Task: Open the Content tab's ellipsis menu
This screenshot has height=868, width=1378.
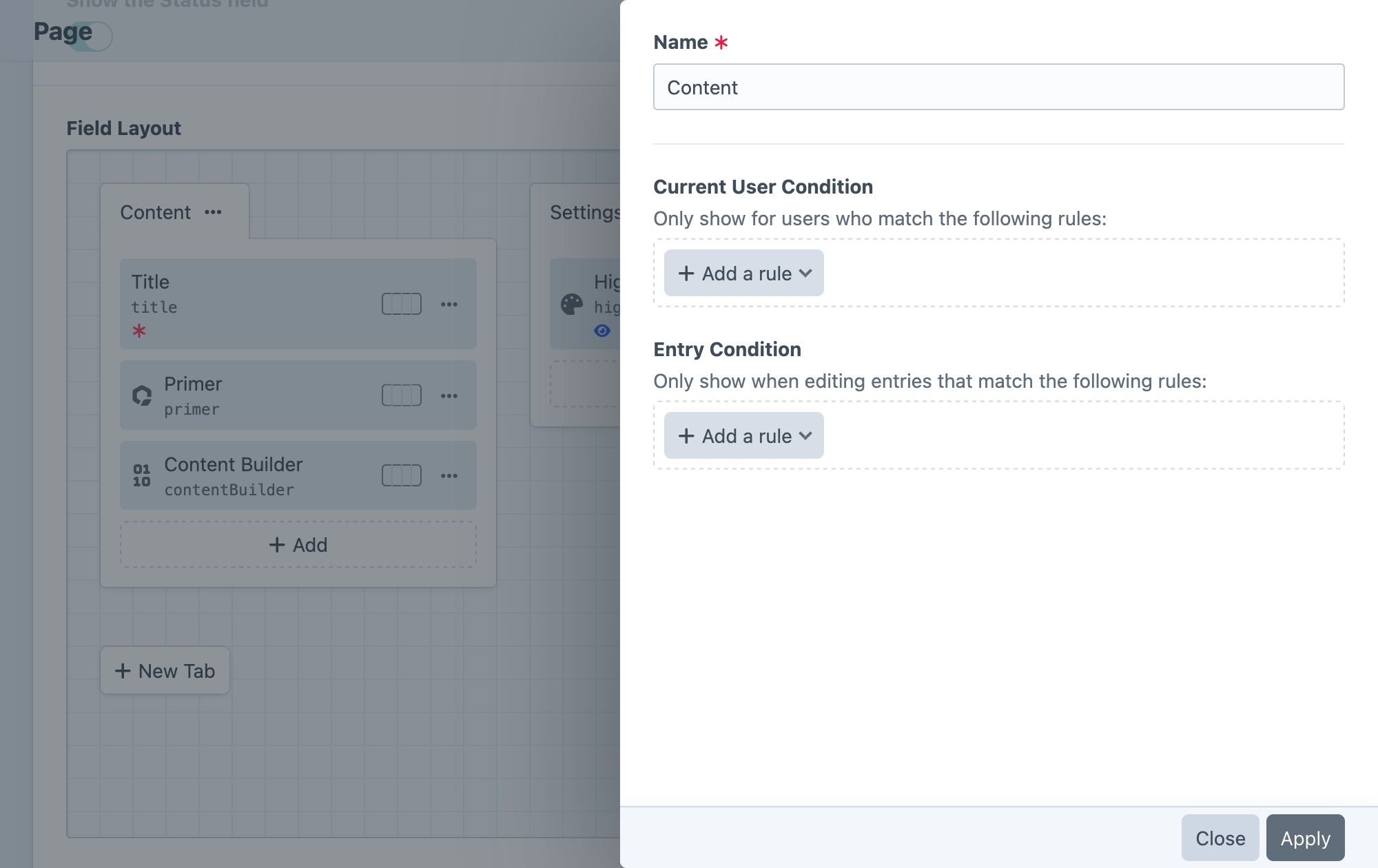Action: coord(214,212)
